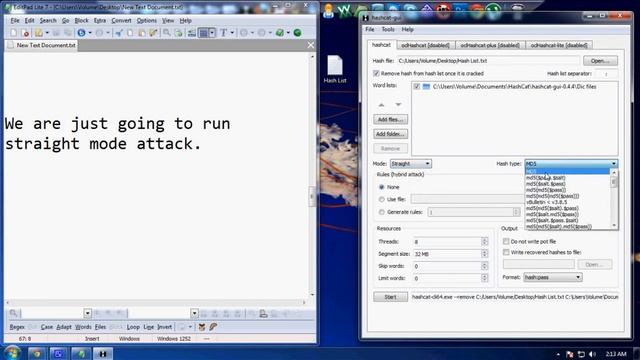Click the Open file folder icon in EditPad
Image resolution: width=640 pixels, height=360 pixels.
[39, 33]
